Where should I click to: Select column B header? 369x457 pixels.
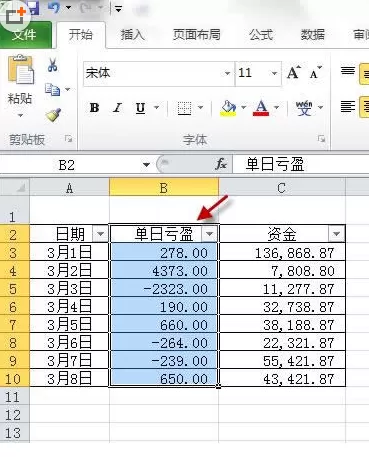(164, 188)
